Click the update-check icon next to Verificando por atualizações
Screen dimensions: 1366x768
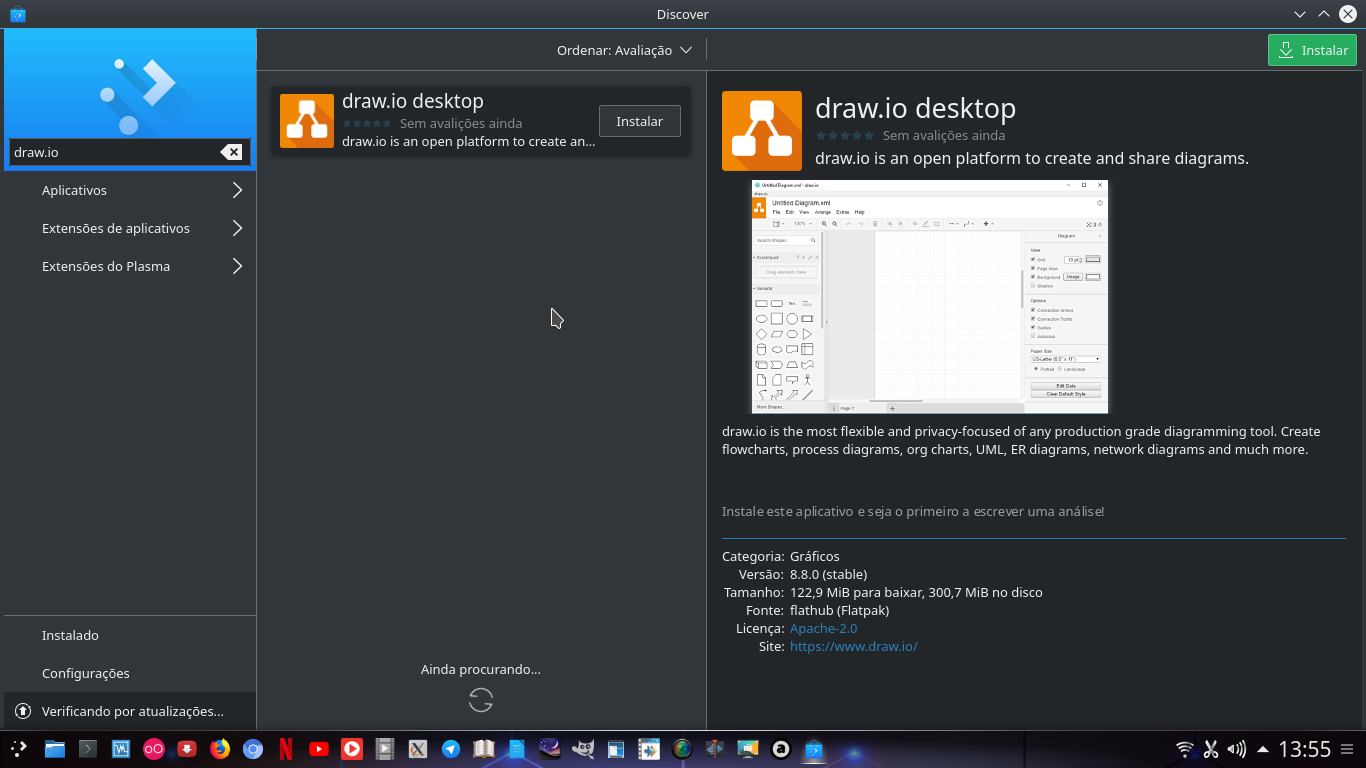tap(22, 711)
